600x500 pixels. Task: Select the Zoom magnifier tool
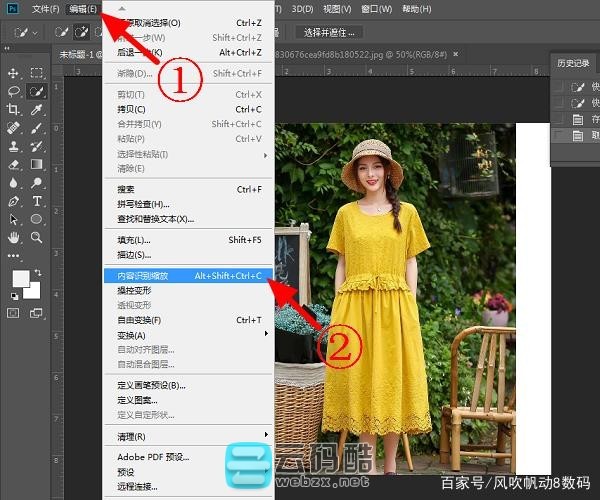(37, 237)
